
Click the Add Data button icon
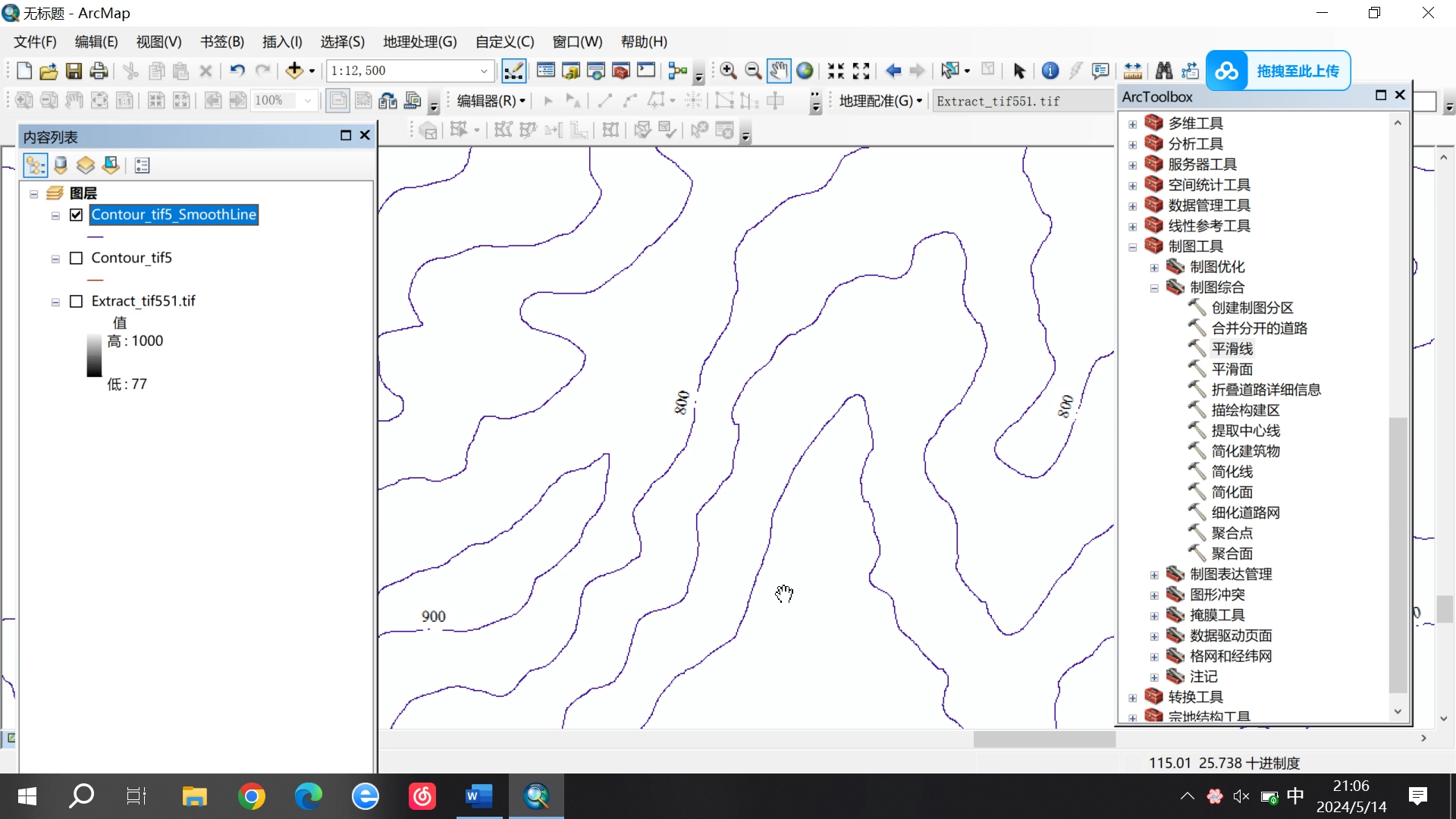tap(294, 71)
